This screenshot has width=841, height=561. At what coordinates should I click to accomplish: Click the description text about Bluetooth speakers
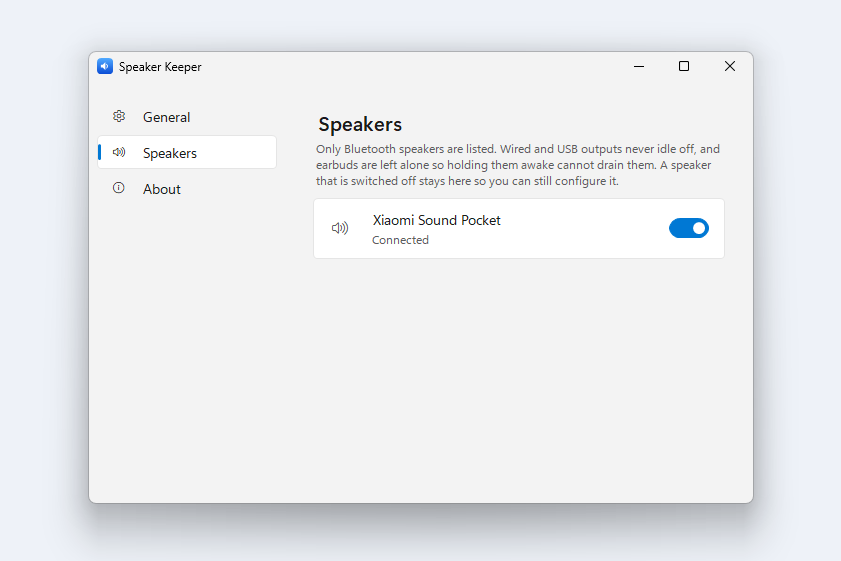click(x=518, y=165)
